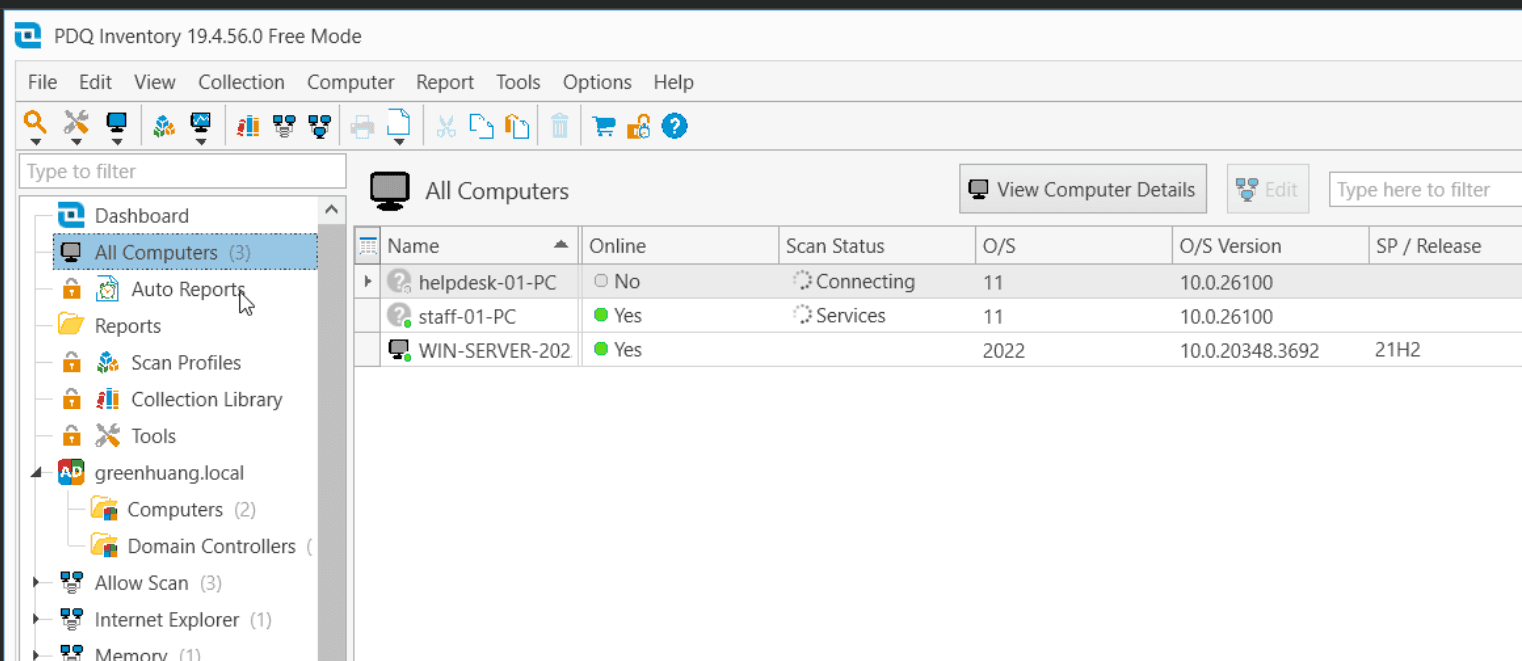
Task: Click the computer icon beside WIN-SERVER-202
Action: pyautogui.click(x=400, y=350)
